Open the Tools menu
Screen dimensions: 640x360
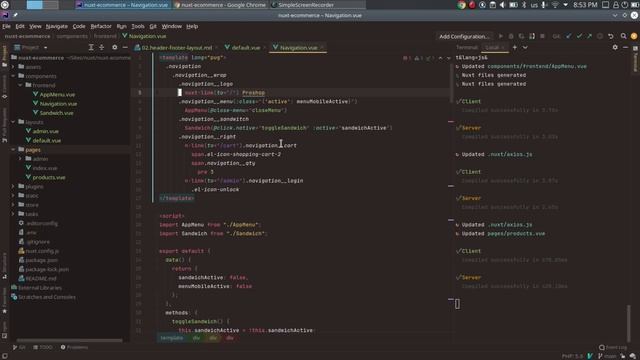click(x=138, y=26)
